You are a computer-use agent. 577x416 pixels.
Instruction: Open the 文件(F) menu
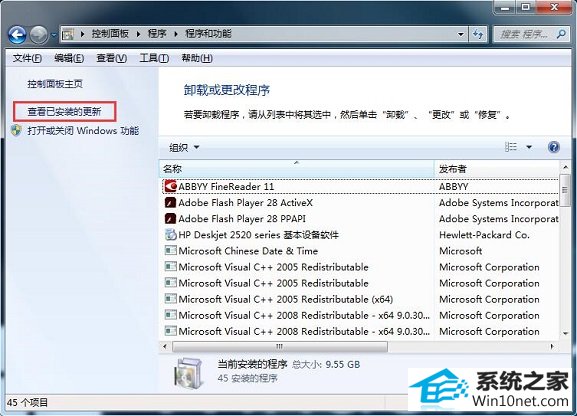point(27,58)
